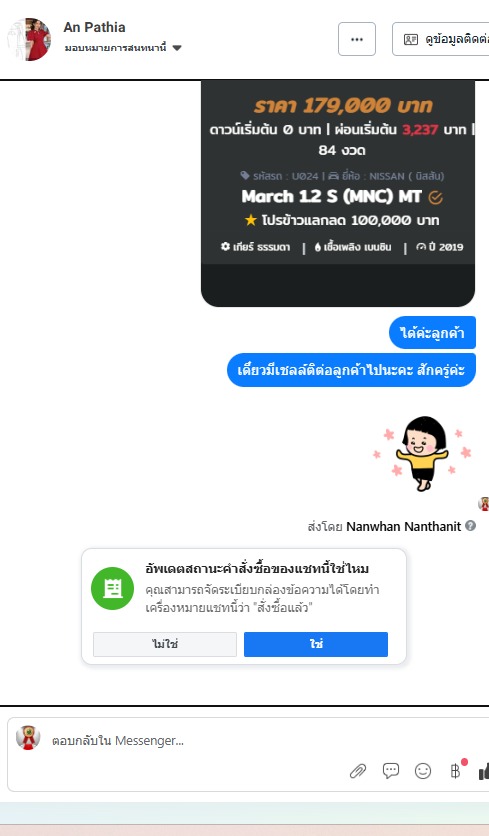
Task: Send a thumbs-up like
Action: pyautogui.click(x=484, y=771)
